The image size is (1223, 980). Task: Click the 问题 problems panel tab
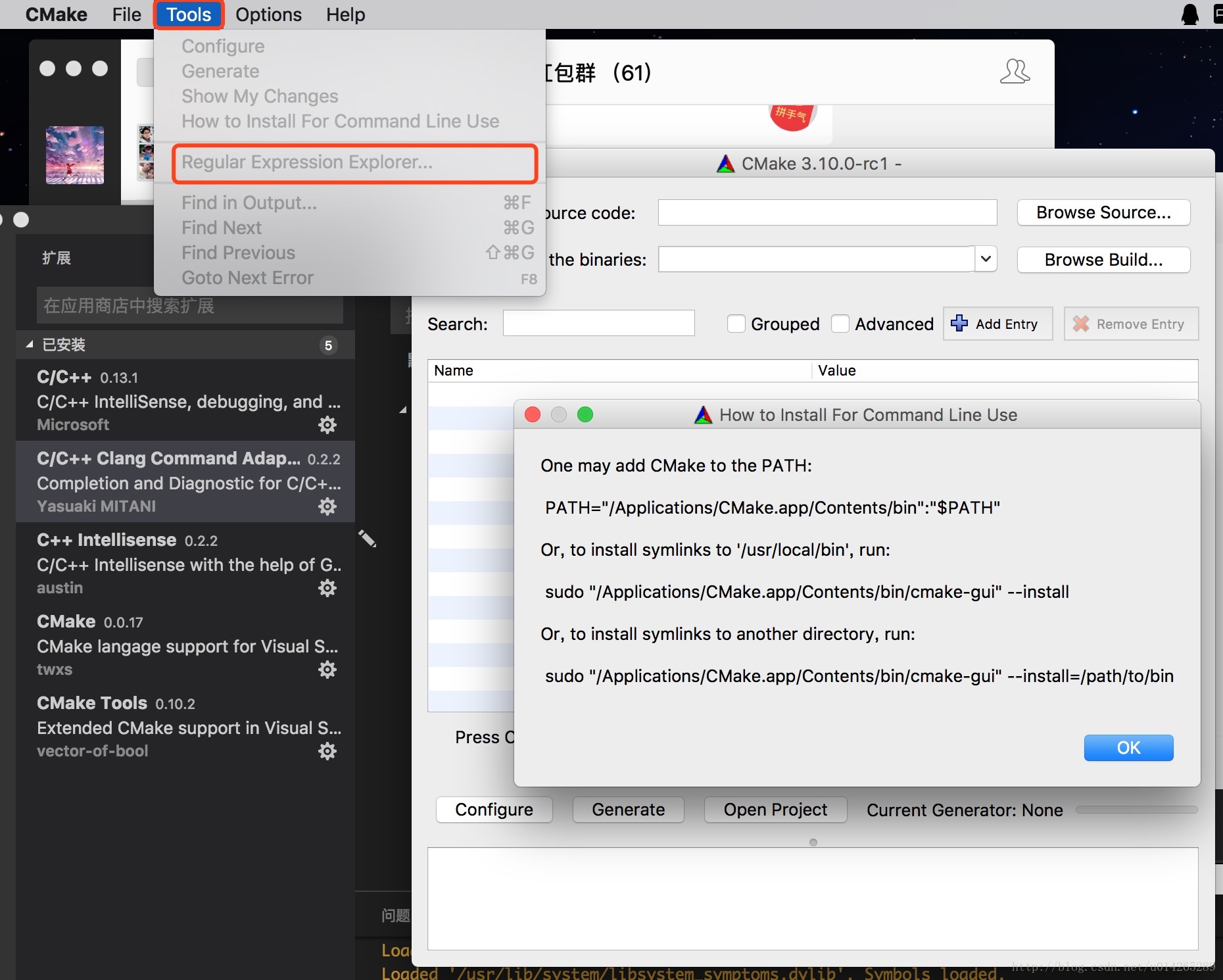tap(395, 915)
